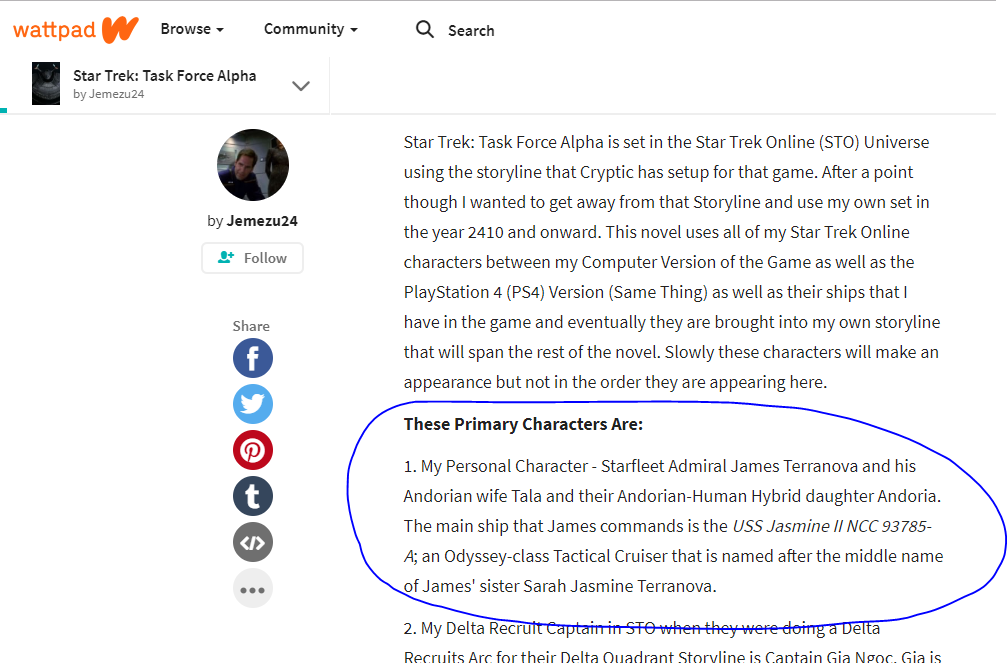This screenshot has height=663, width=1007.
Task: Open the embed code share option
Action: pyautogui.click(x=253, y=543)
